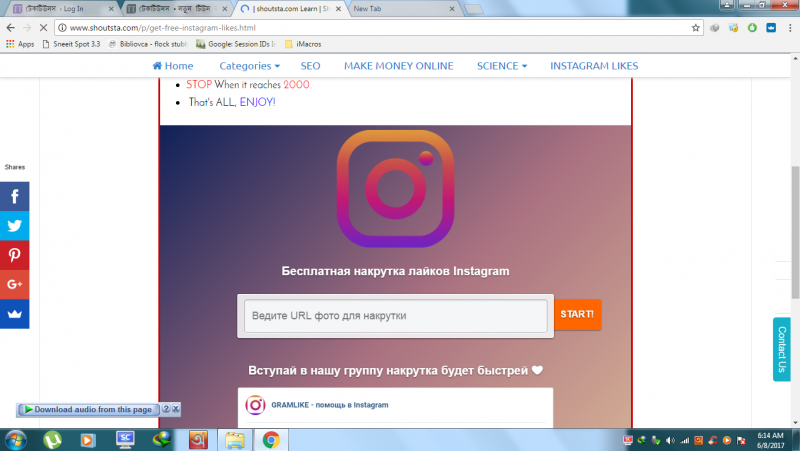Close the shoutsta.com tab
Image resolution: width=800 pixels, height=451 pixels.
point(338,9)
